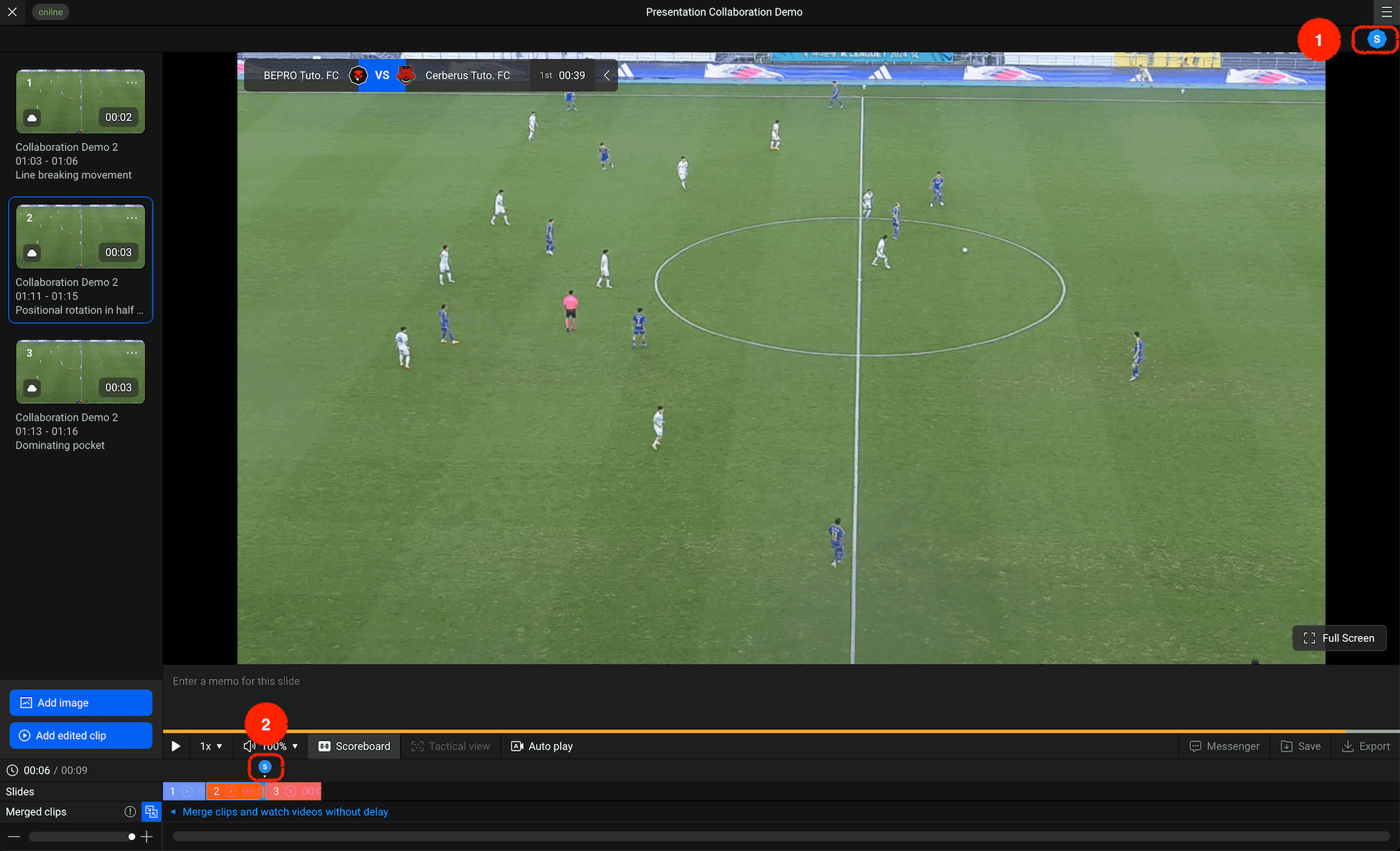The image size is (1400, 851).
Task: Open the three-dot menu on slide 1
Action: click(131, 82)
